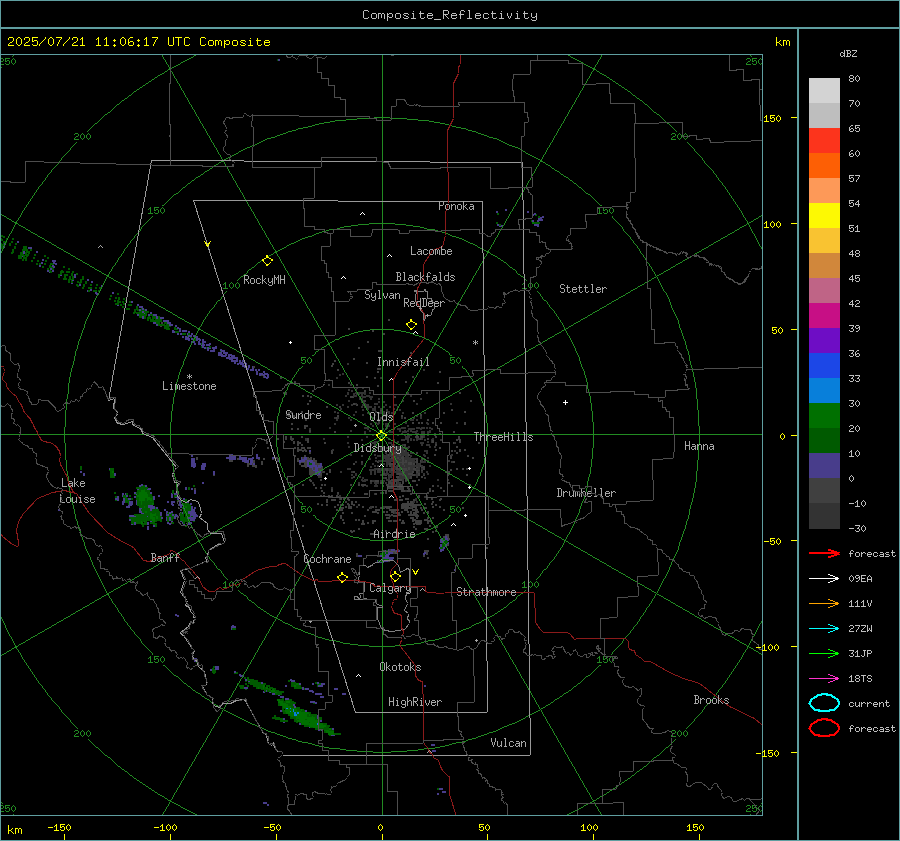This screenshot has height=841, width=900.
Task: Click the yellow 51 dBZ color swatch
Action: [x=824, y=216]
